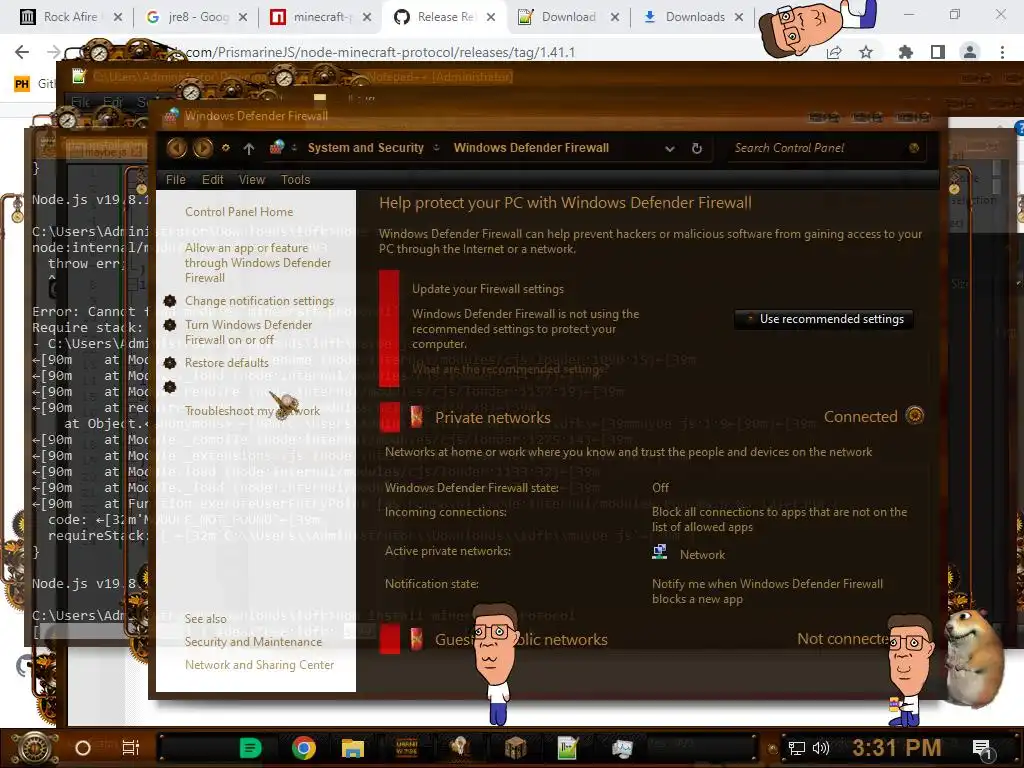Image resolution: width=1024 pixels, height=768 pixels.
Task: Switch to the Downloads tab in Chrome
Action: 692,17
